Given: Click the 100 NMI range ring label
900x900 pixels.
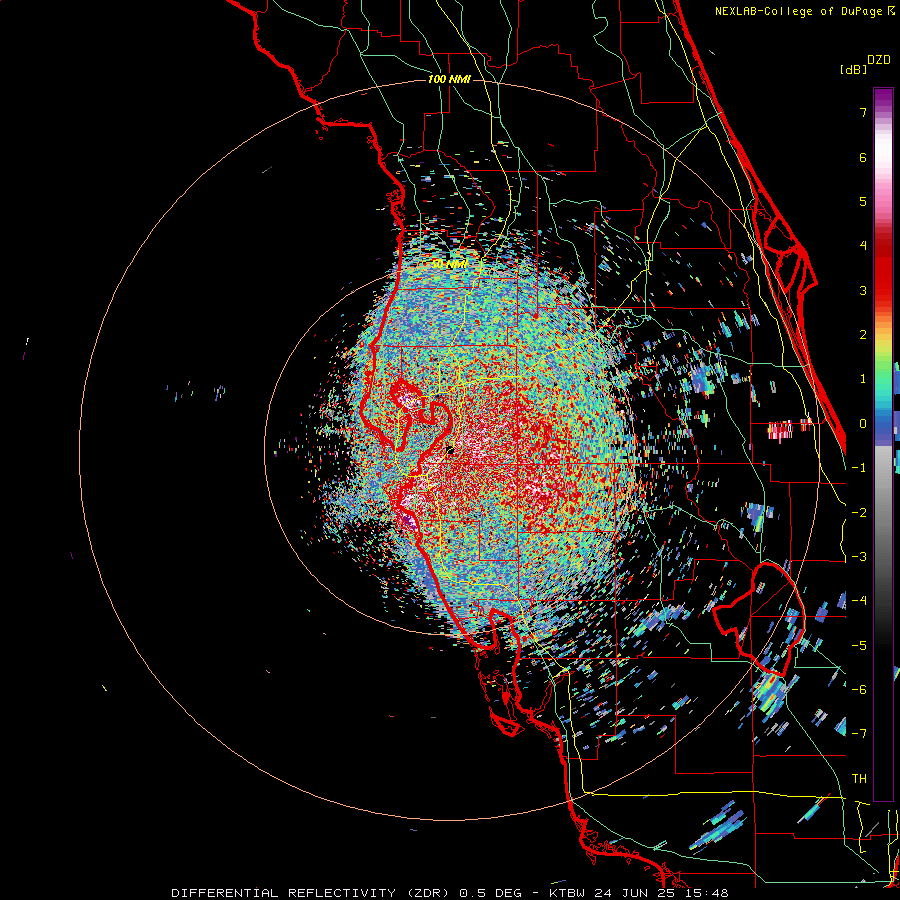Looking at the screenshot, I should coord(449,79).
